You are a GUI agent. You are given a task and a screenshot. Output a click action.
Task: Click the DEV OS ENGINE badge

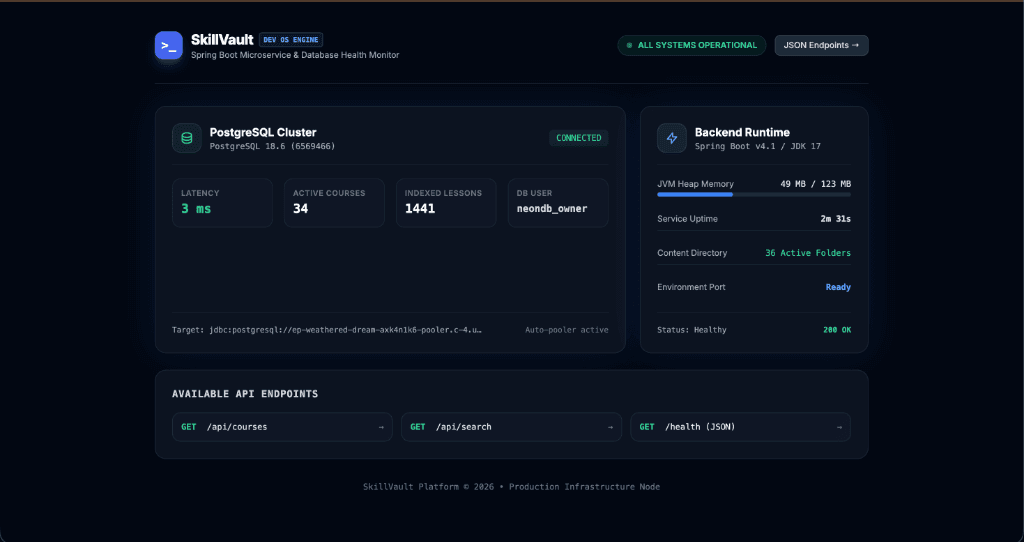tap(291, 40)
